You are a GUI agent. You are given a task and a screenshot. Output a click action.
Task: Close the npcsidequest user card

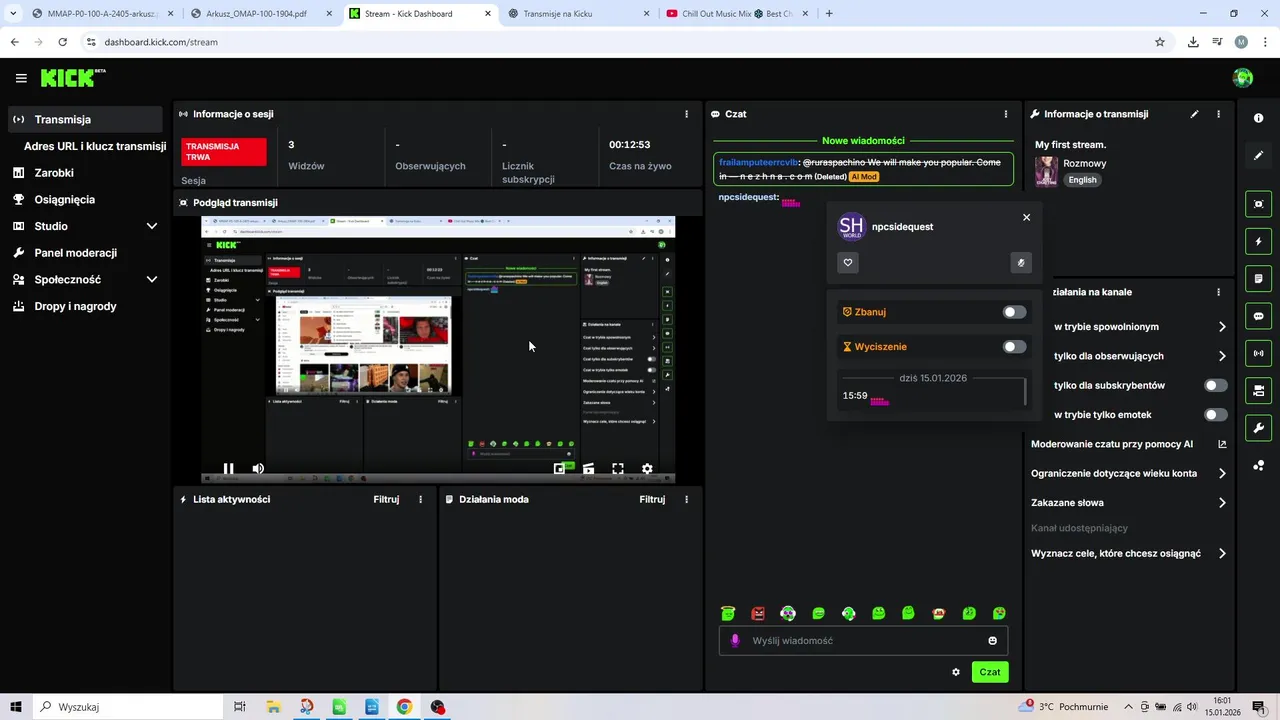coord(1026,217)
